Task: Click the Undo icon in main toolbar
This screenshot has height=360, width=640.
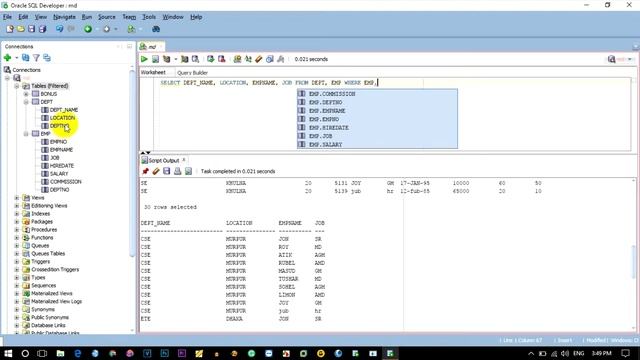Action: [60, 29]
